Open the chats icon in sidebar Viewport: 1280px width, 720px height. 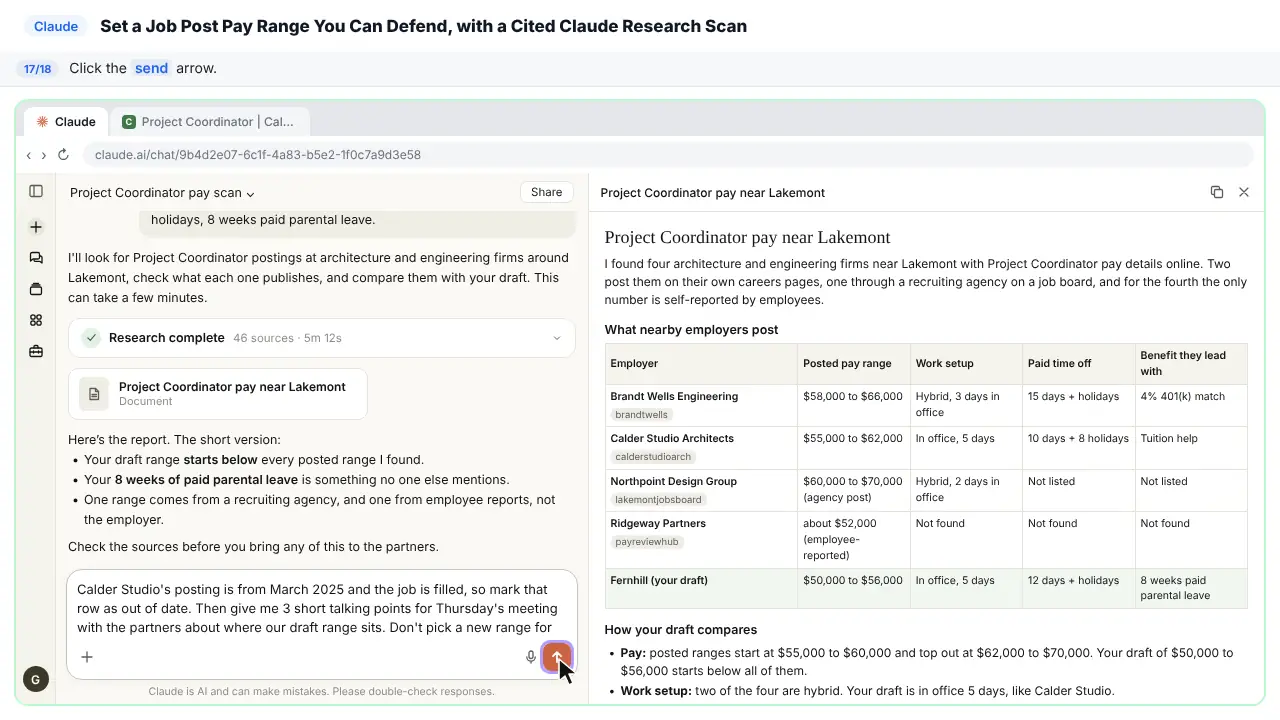[x=36, y=258]
